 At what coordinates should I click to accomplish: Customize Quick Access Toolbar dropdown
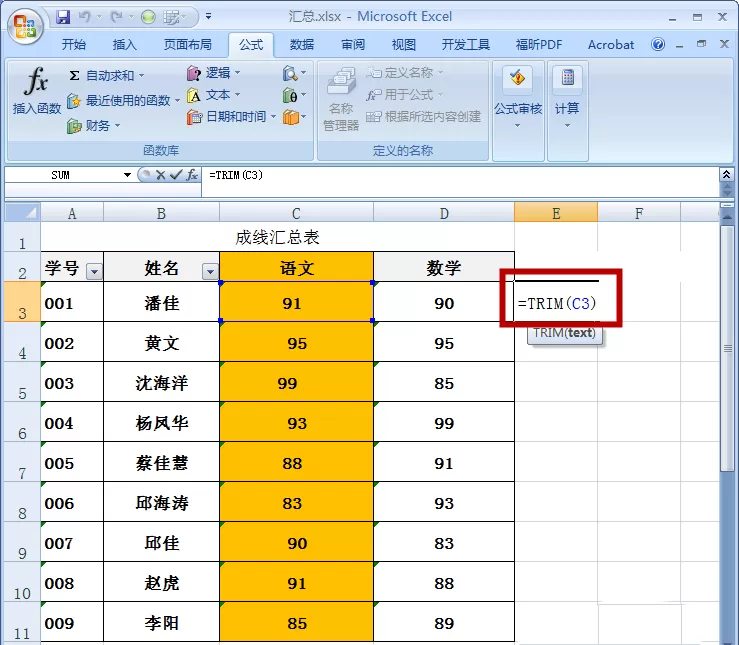[208, 17]
